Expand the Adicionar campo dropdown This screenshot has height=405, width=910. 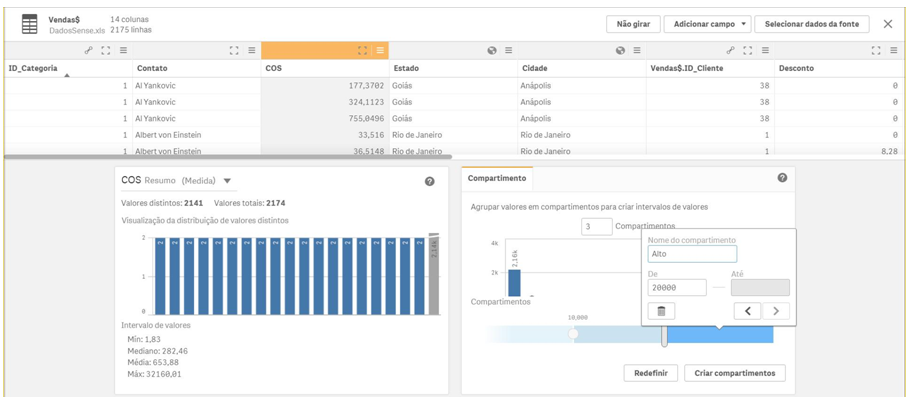pos(710,24)
